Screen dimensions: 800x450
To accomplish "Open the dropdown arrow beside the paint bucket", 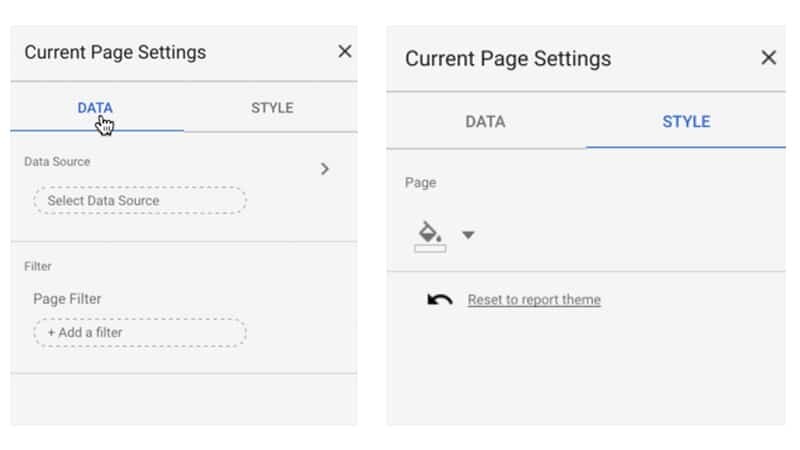I will pos(468,235).
